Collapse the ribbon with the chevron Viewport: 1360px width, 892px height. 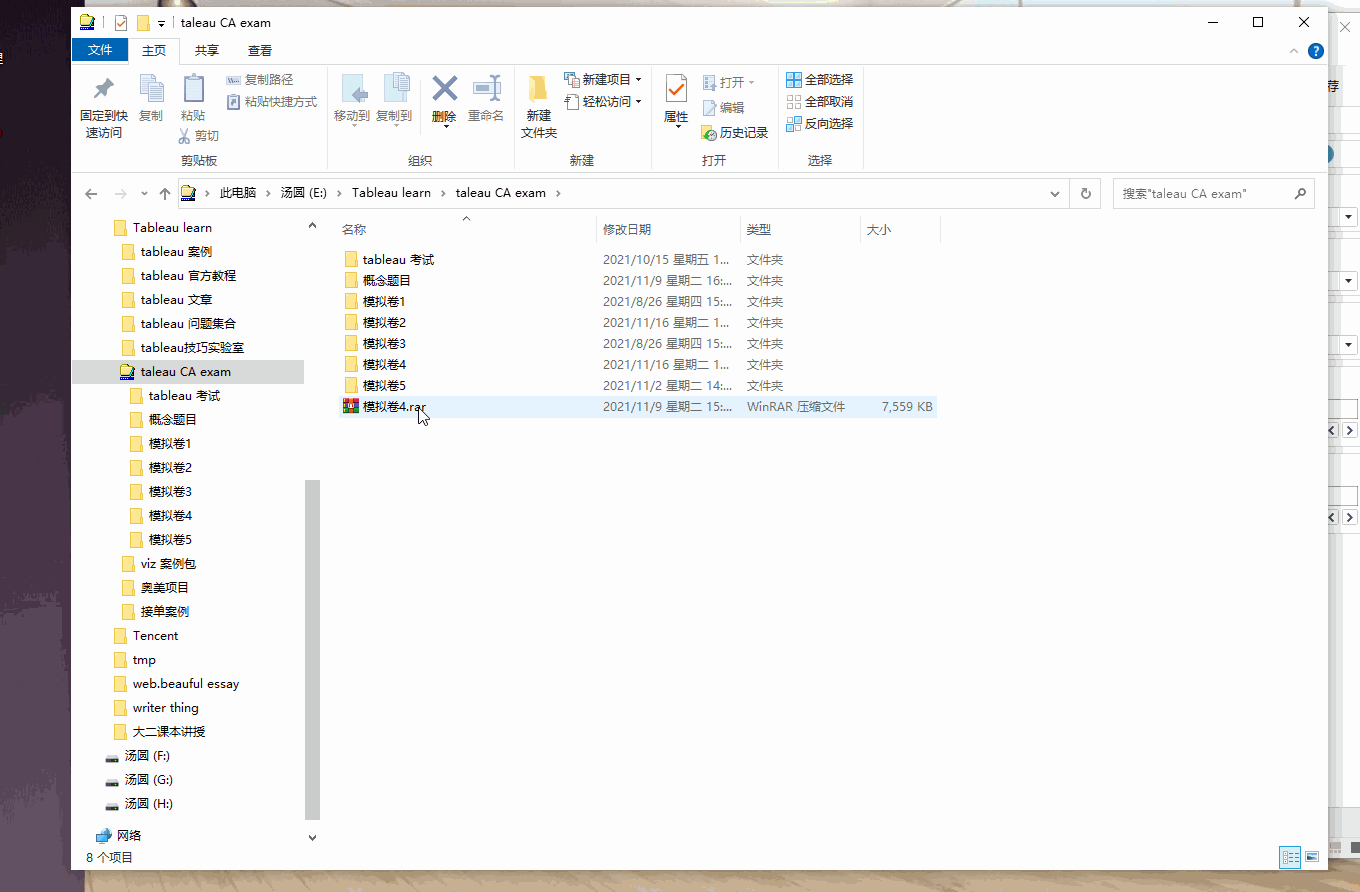tap(1295, 51)
